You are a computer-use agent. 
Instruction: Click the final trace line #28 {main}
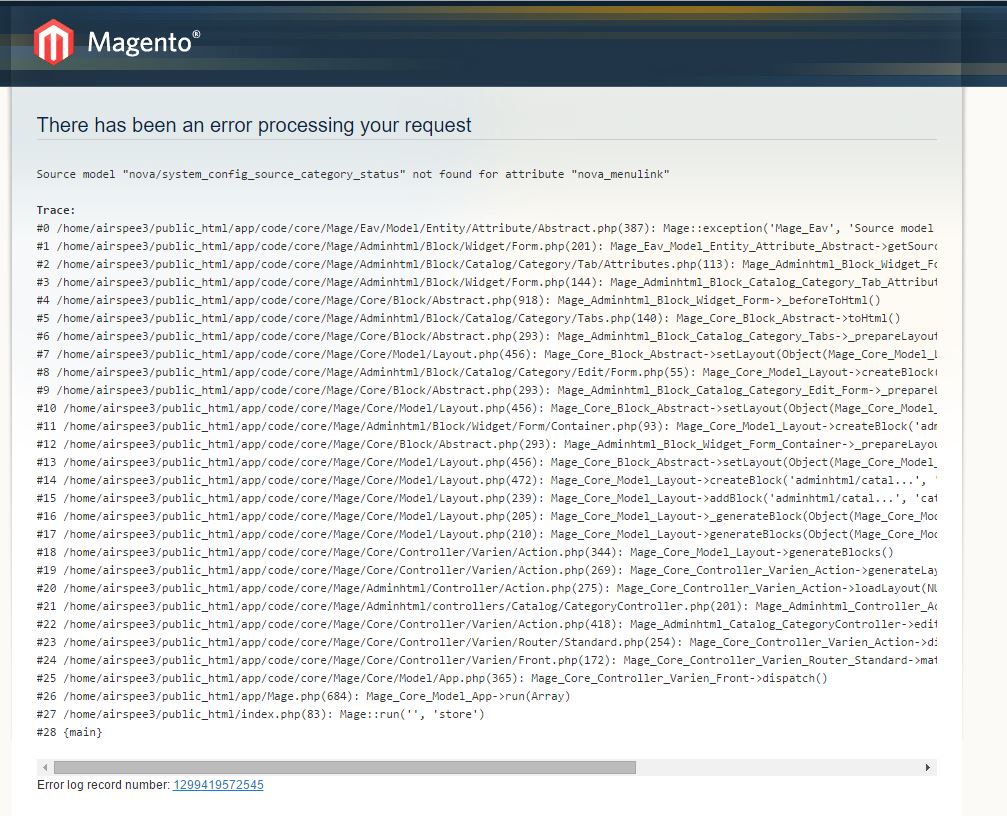tap(69, 732)
